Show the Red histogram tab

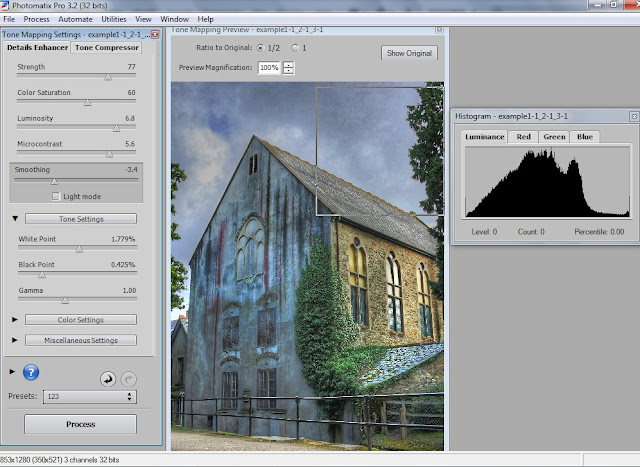[x=523, y=136]
